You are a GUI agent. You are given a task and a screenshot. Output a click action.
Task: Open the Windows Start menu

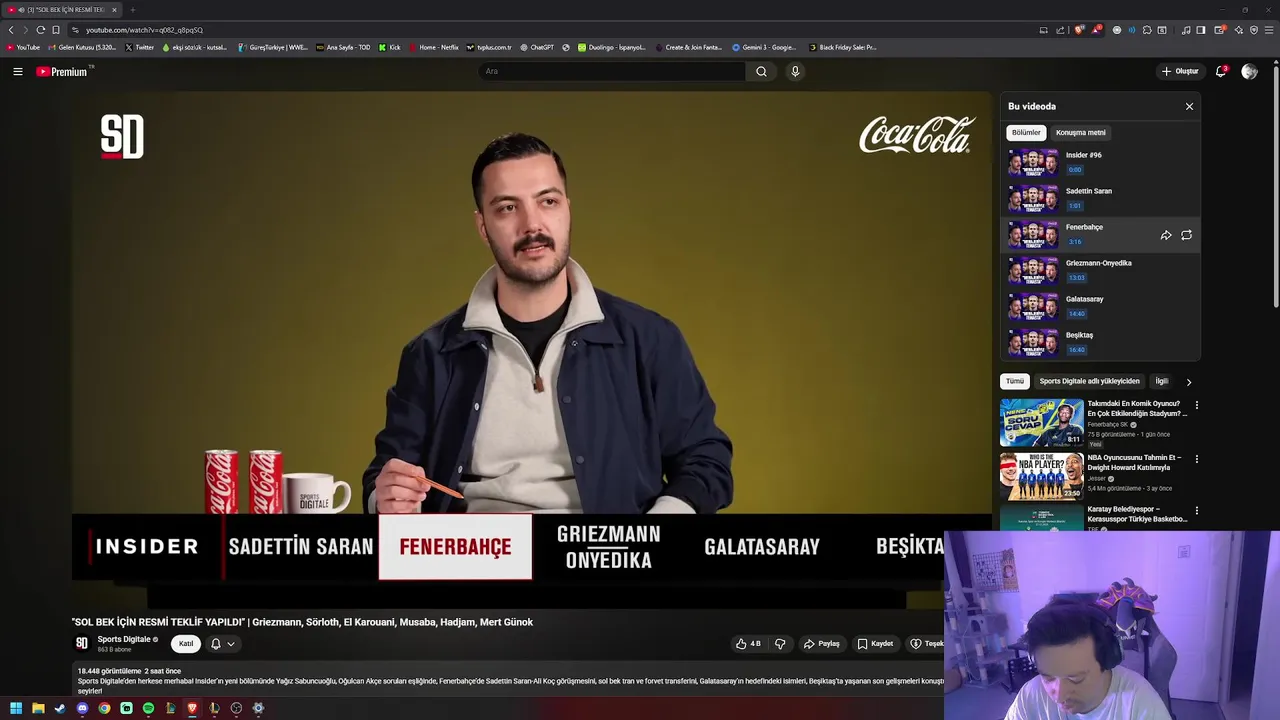click(x=16, y=708)
